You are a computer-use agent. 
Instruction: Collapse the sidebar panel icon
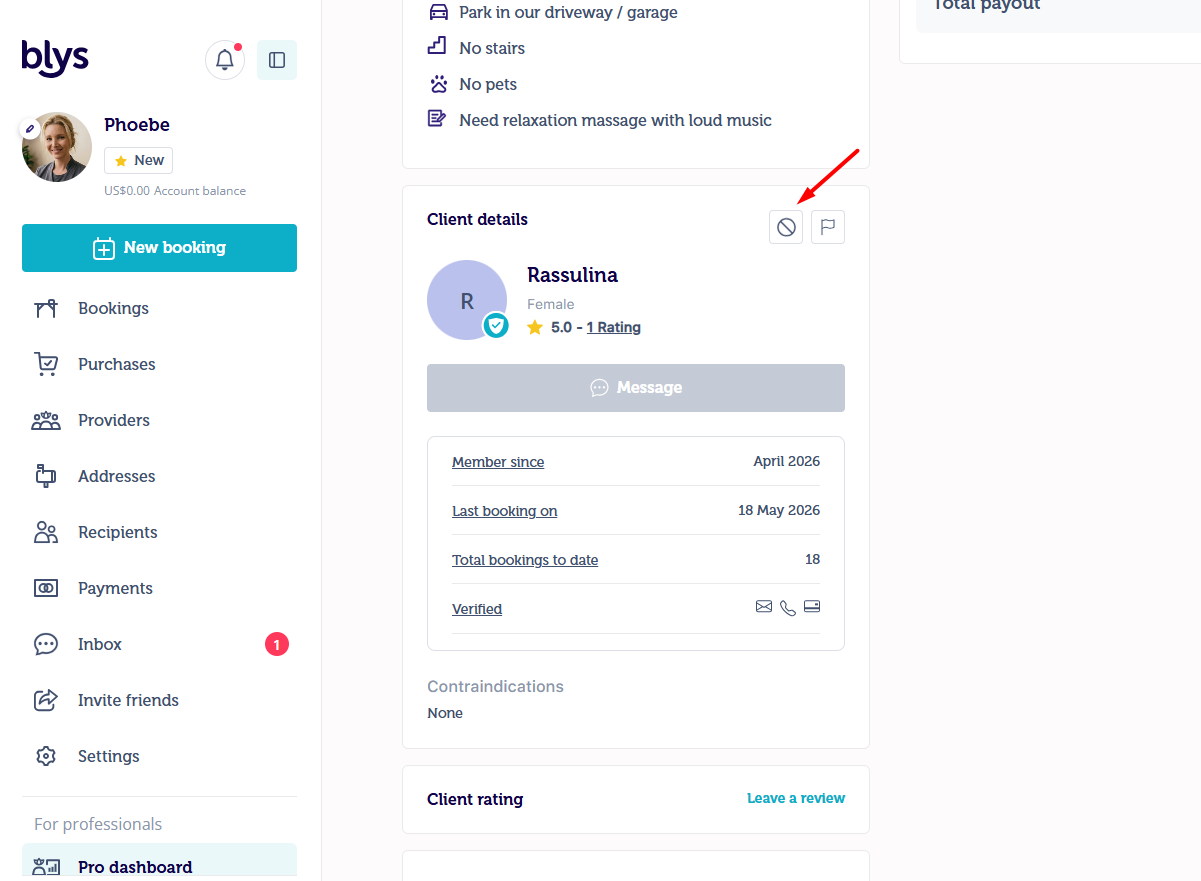277,60
